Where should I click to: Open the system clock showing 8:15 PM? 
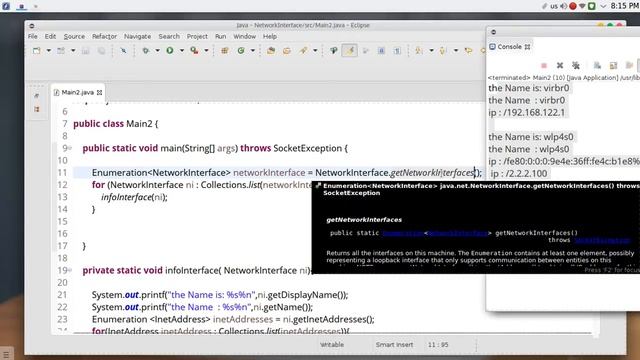tap(624, 6)
